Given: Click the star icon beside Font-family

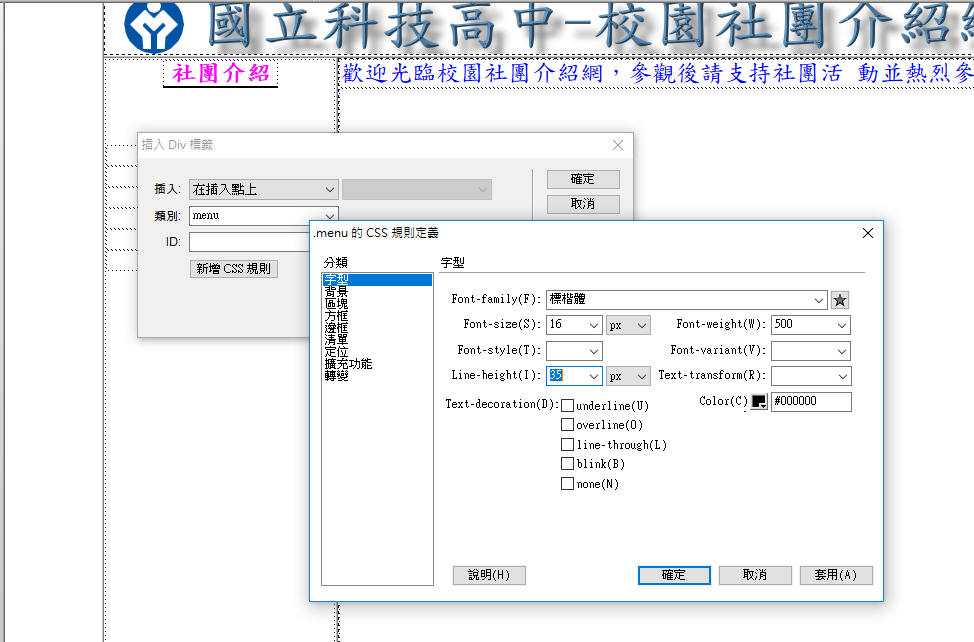Looking at the screenshot, I should coord(840,300).
